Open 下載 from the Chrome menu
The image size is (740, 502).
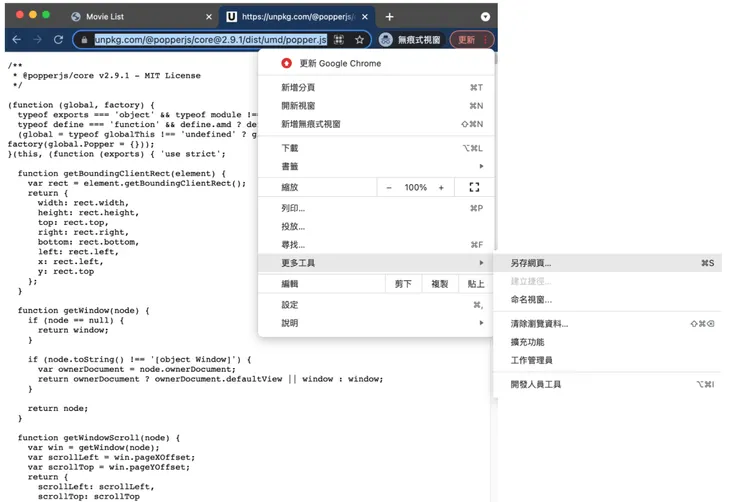click(x=376, y=148)
